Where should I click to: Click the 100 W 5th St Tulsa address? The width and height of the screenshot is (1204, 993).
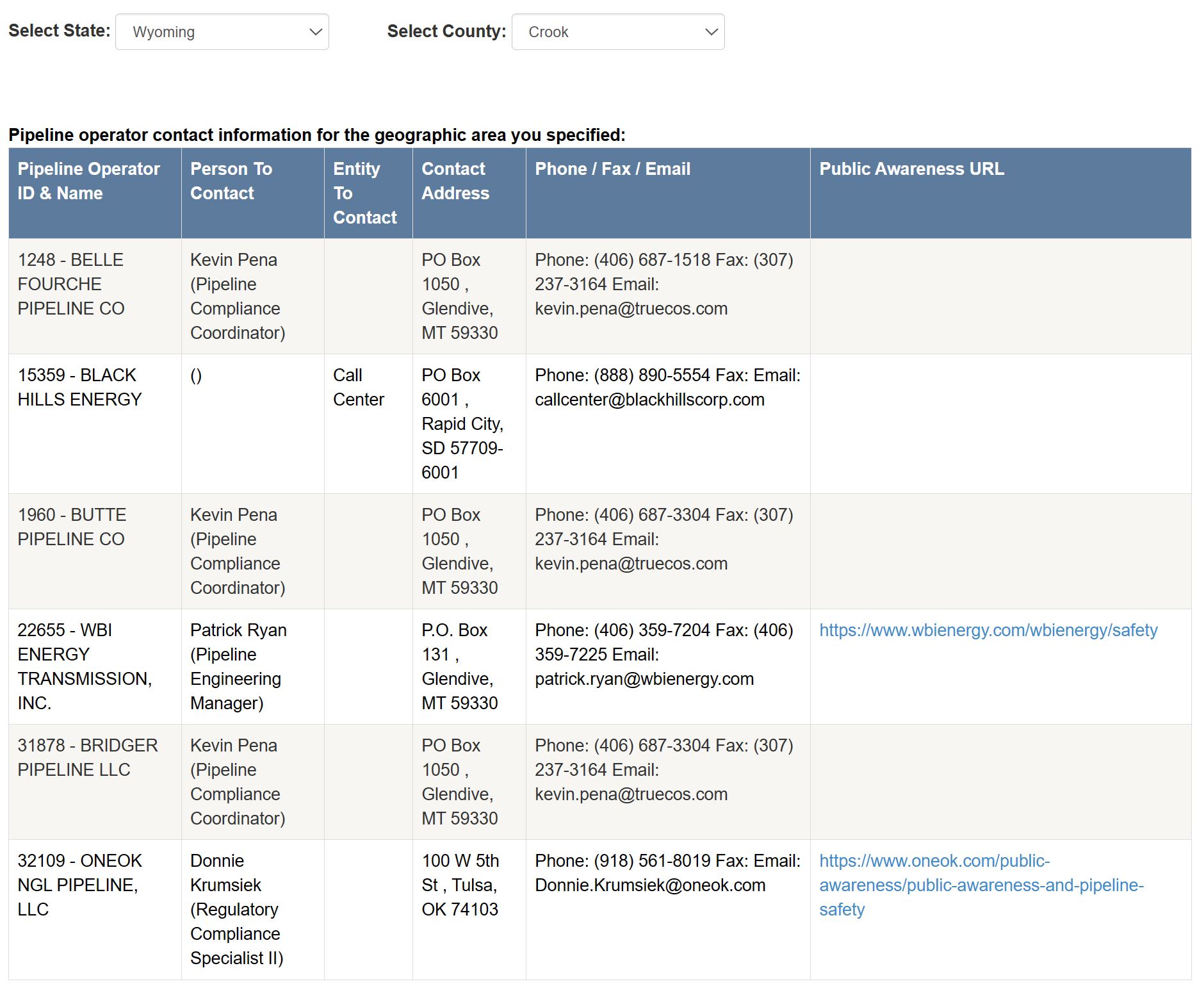469,910
